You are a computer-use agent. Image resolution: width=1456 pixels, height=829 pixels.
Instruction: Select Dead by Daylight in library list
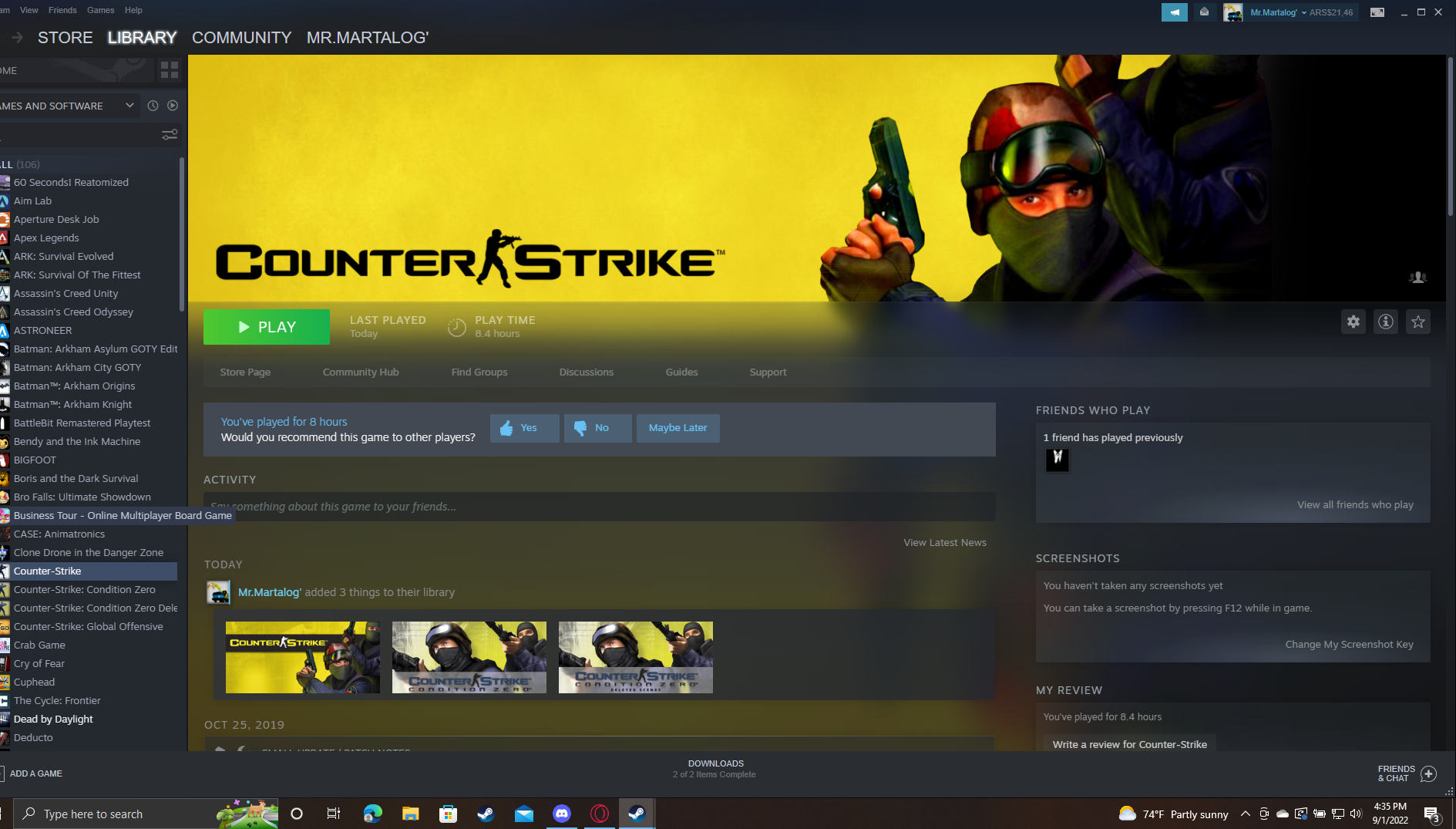coord(53,719)
